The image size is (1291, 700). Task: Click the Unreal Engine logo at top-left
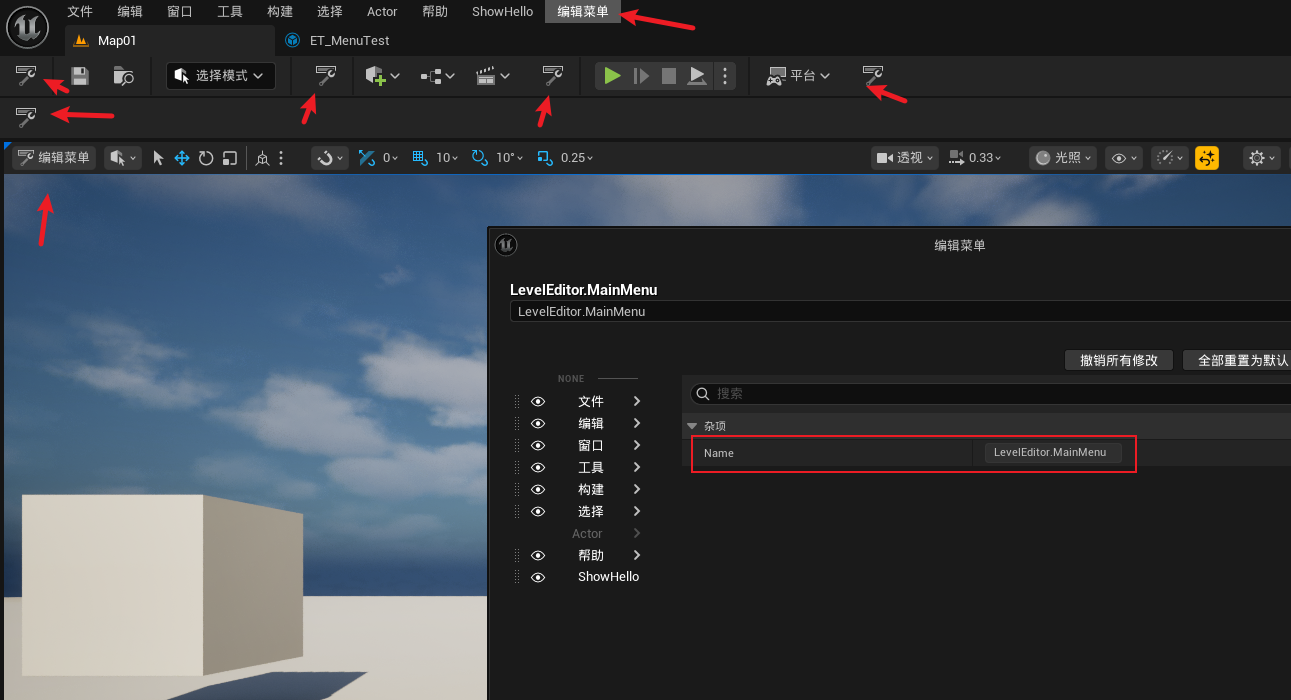click(x=27, y=27)
